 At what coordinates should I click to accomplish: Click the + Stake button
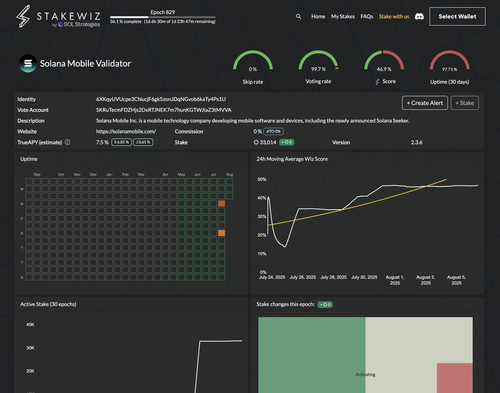[465, 103]
